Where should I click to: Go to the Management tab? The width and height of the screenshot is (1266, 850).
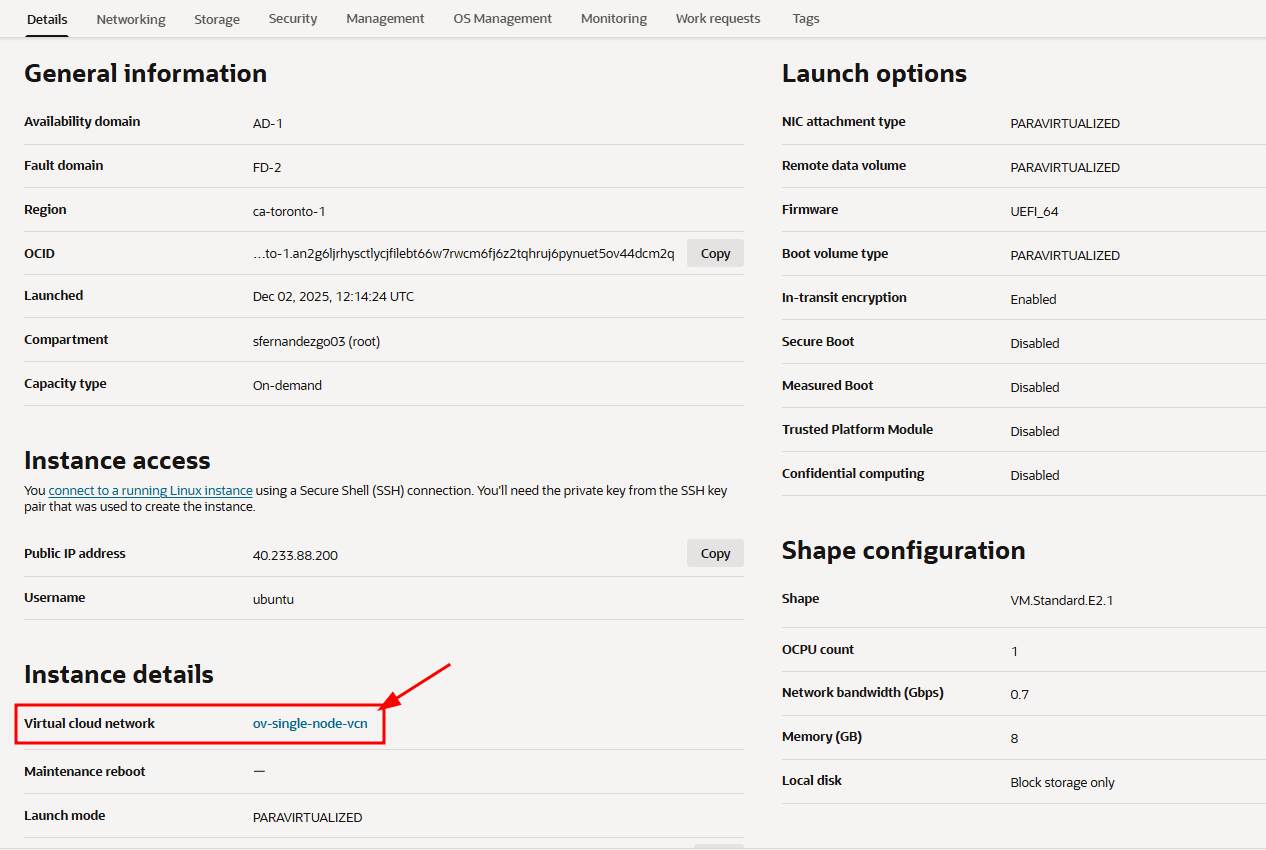[385, 19]
